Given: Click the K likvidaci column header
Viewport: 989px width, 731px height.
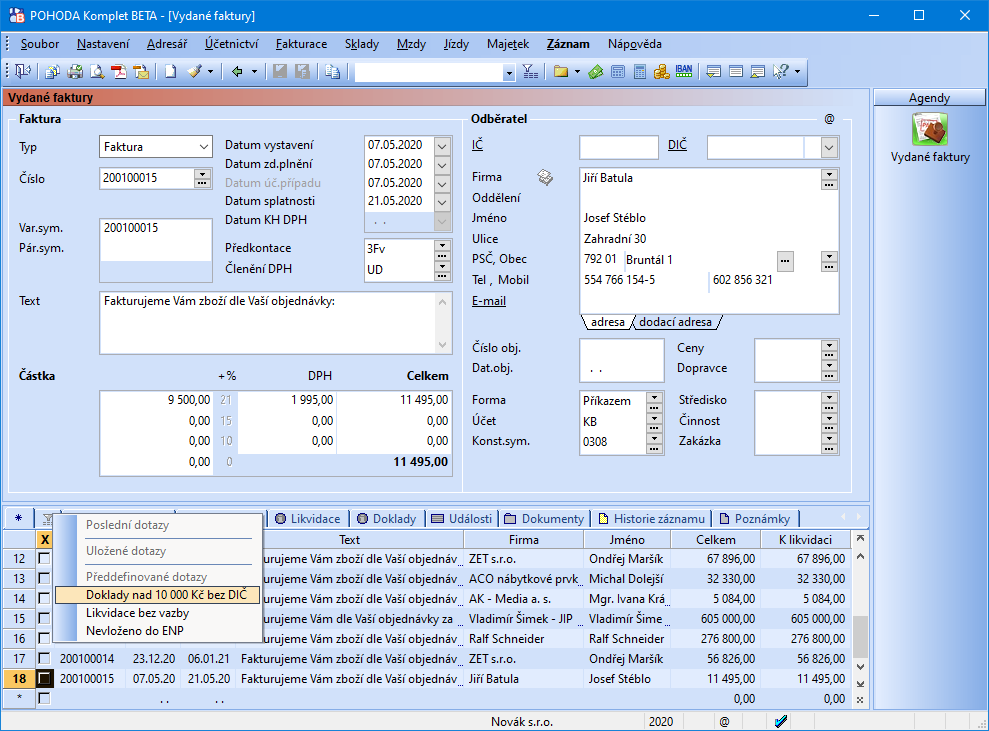Looking at the screenshot, I should point(805,540).
